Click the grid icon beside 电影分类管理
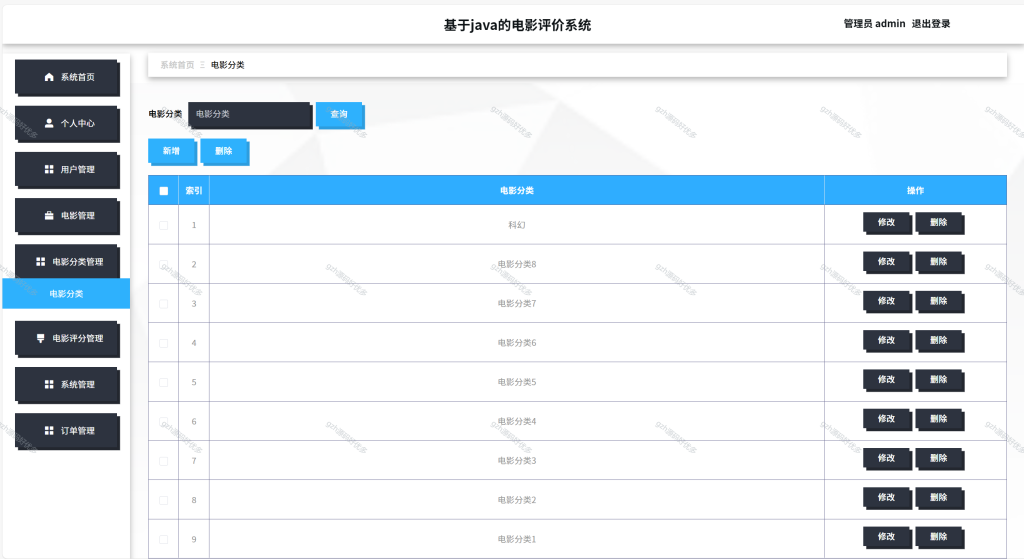This screenshot has height=559, width=1024. (40, 261)
